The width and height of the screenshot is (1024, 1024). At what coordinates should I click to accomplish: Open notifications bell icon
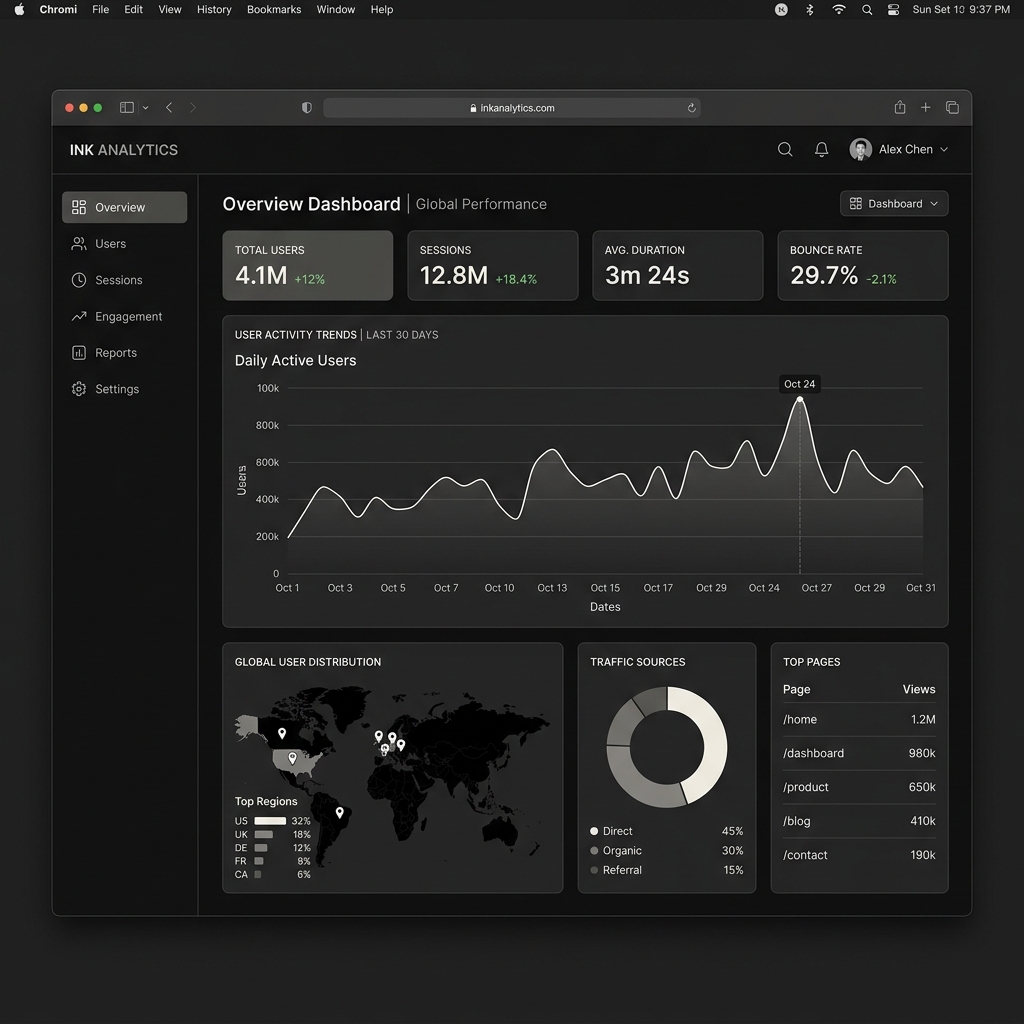tap(821, 149)
